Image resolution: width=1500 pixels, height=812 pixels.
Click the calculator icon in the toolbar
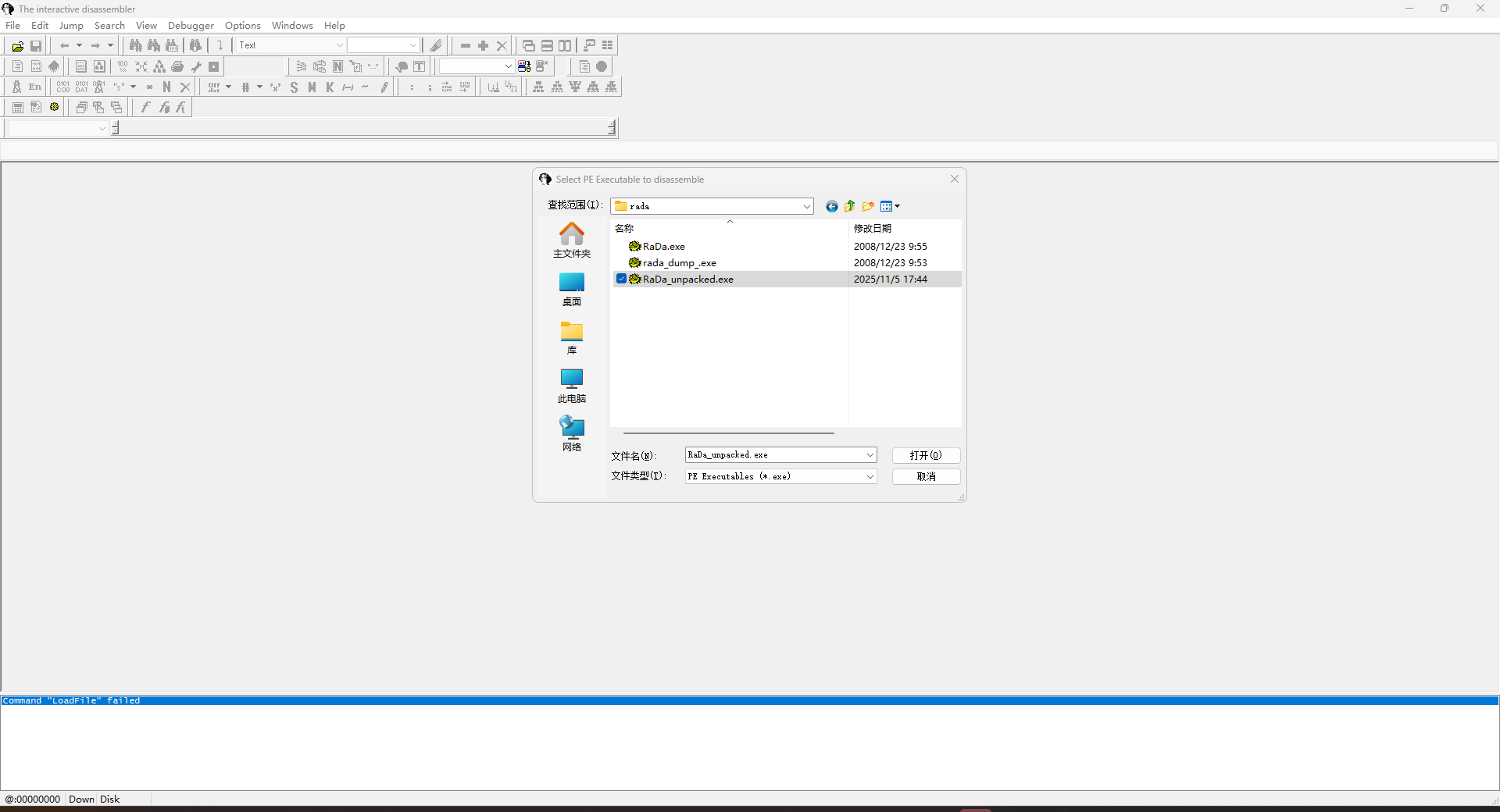tap(18, 108)
